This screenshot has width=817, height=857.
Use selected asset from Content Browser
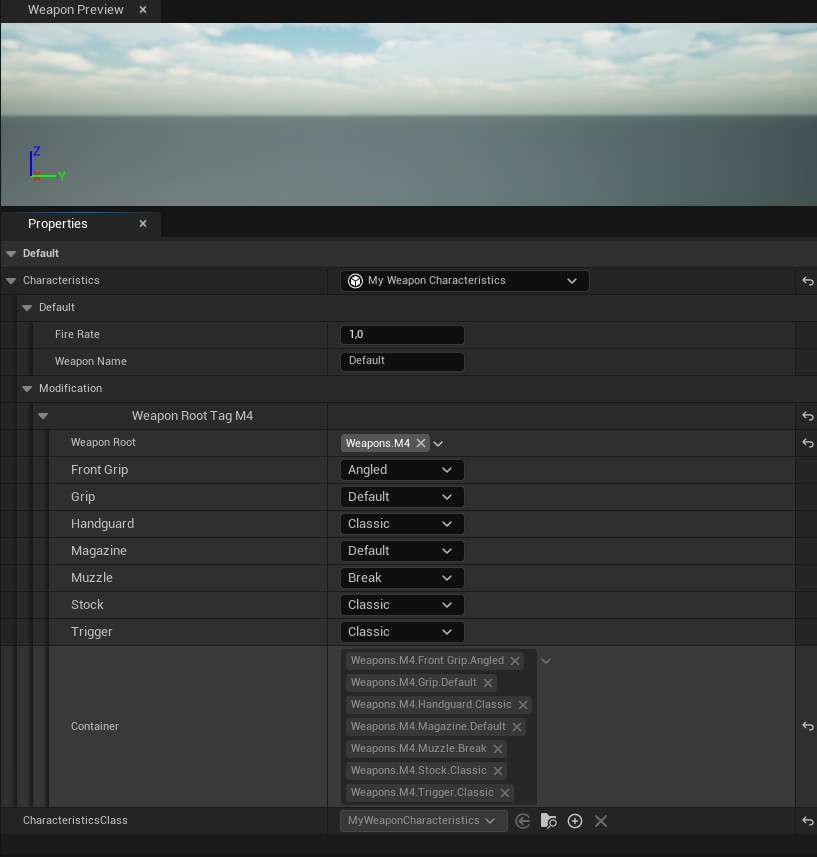522,821
